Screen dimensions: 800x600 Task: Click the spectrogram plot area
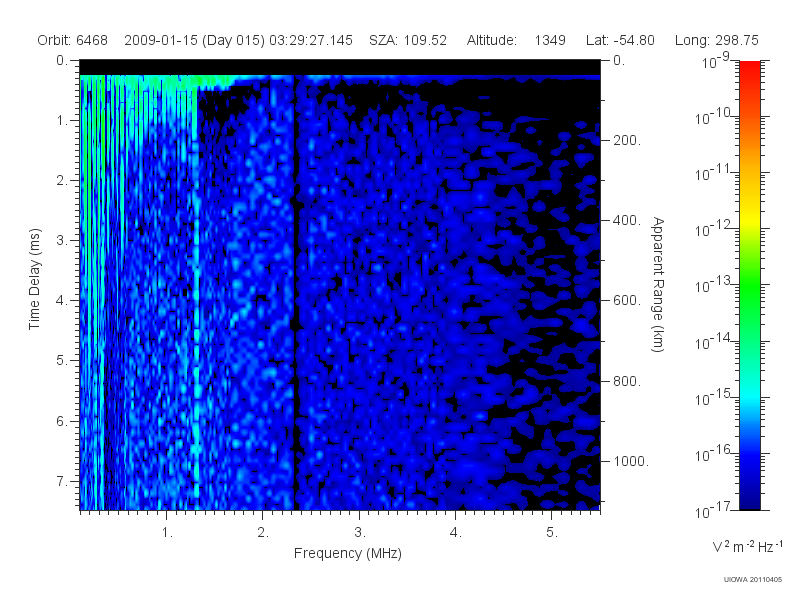pos(340,285)
